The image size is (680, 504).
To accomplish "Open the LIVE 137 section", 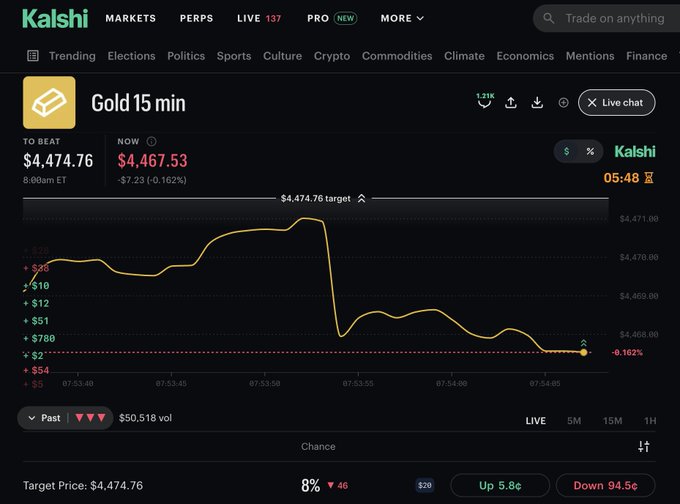I will (259, 18).
